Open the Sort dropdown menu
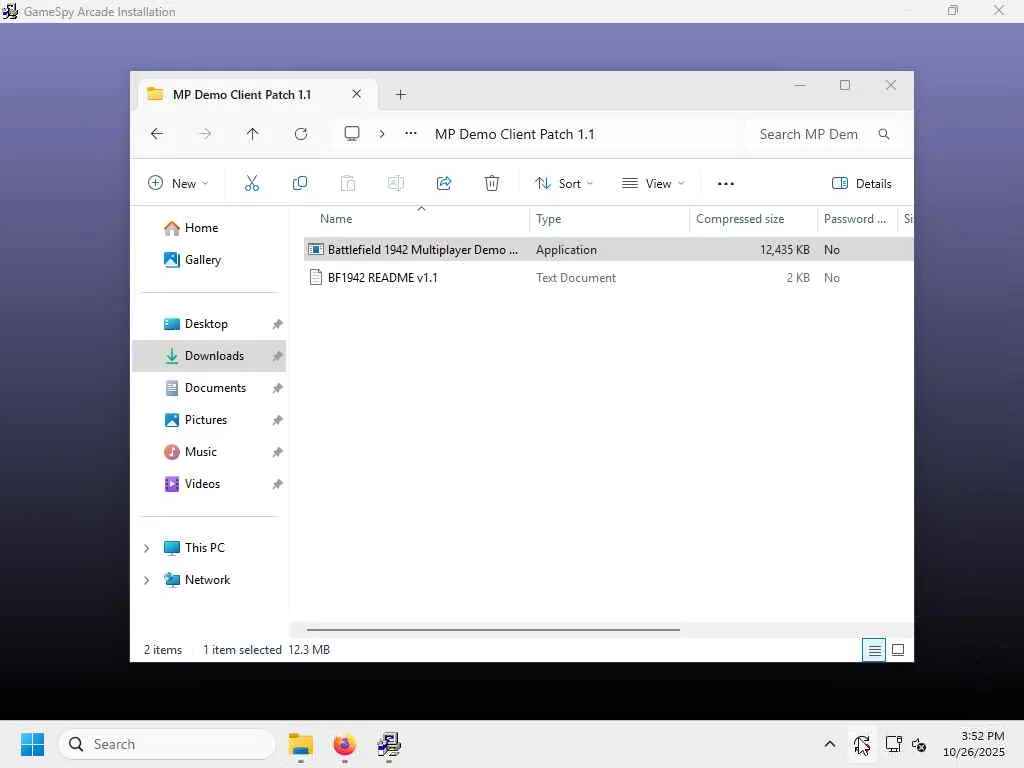The height and width of the screenshot is (768, 1024). pyautogui.click(x=564, y=184)
